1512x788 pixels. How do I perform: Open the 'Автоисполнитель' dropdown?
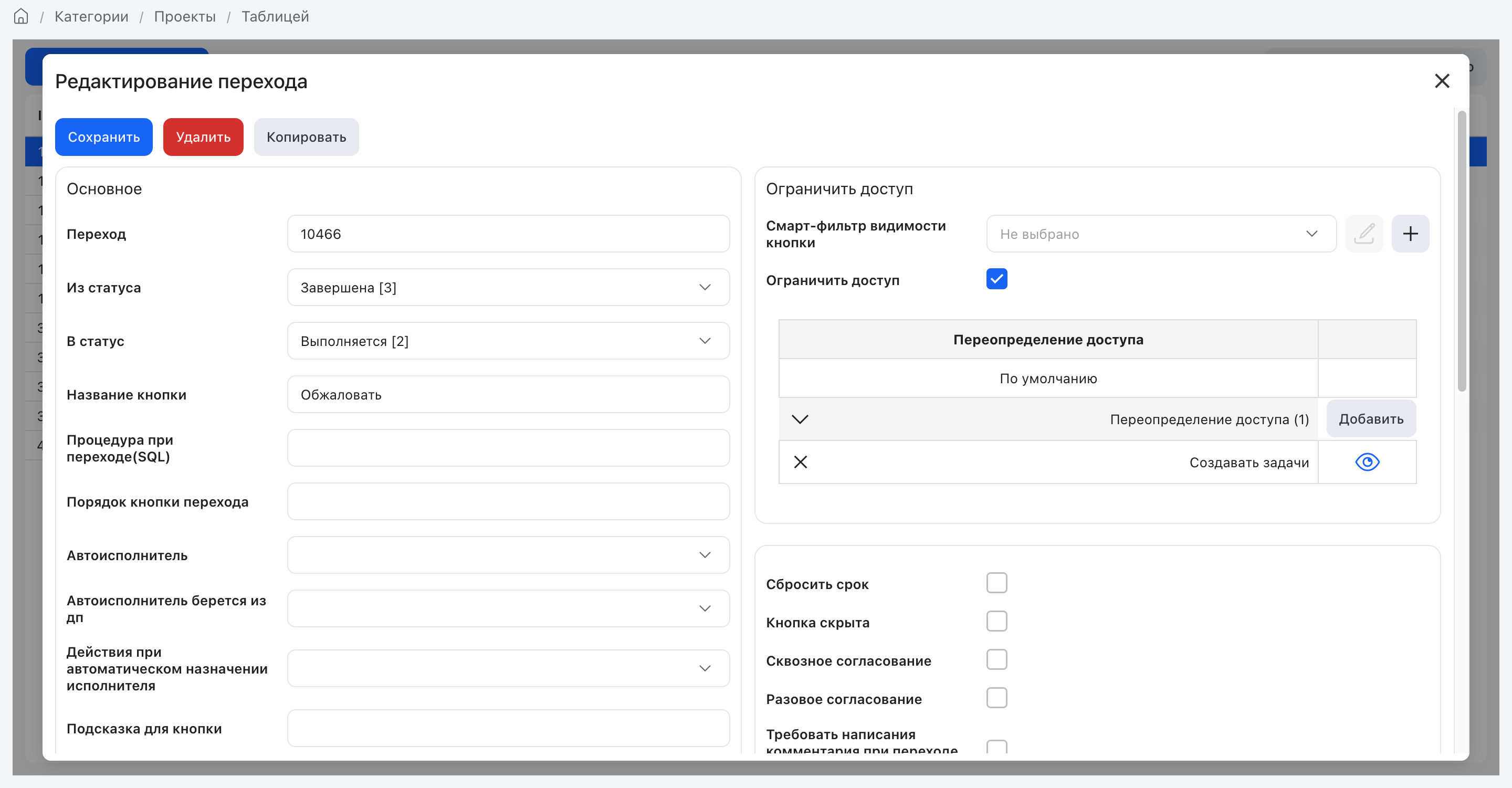click(508, 554)
